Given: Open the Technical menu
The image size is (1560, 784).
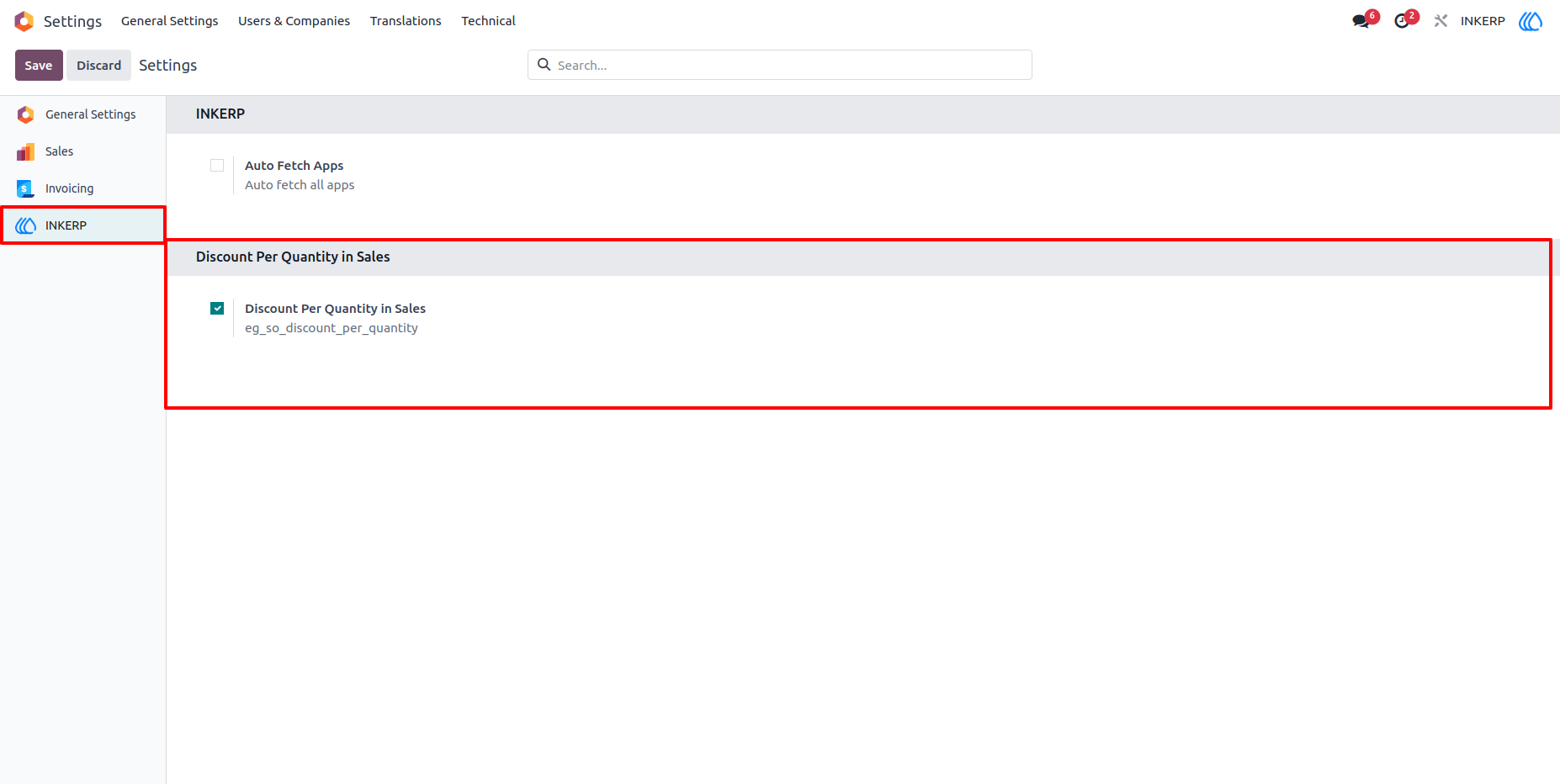Looking at the screenshot, I should pos(488,21).
